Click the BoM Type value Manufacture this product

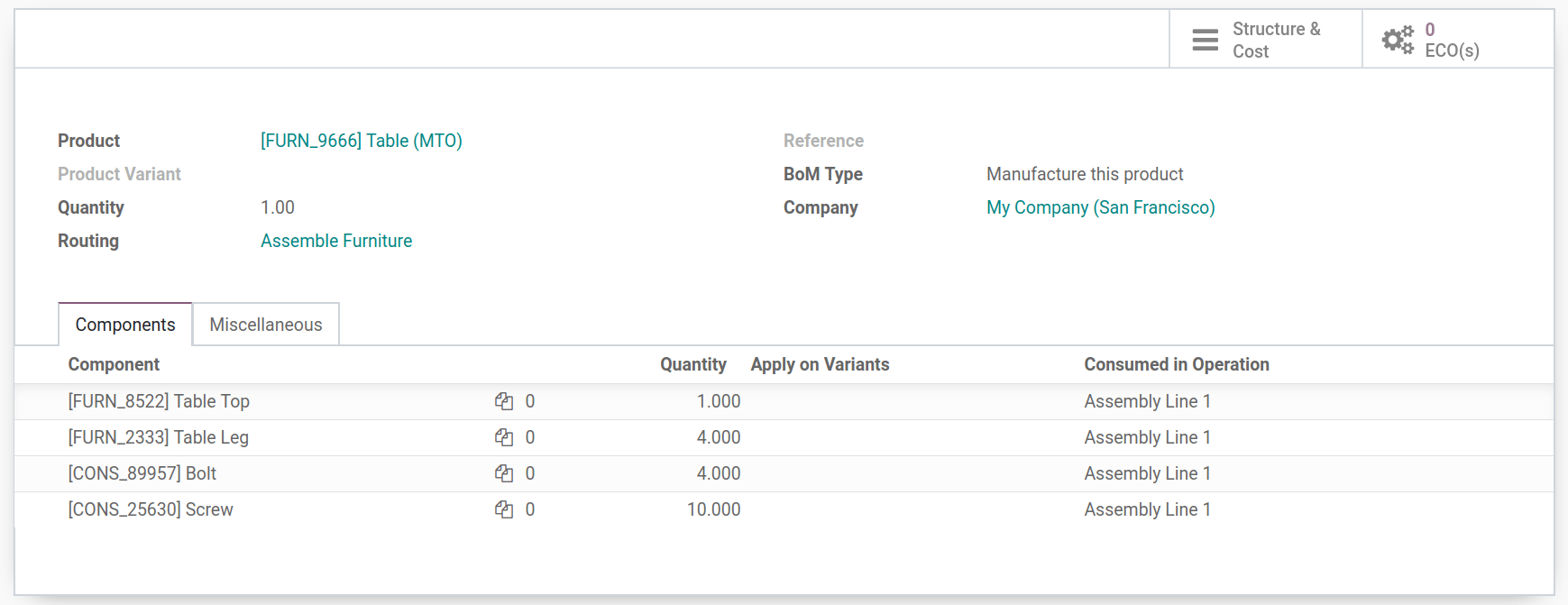tap(1085, 174)
